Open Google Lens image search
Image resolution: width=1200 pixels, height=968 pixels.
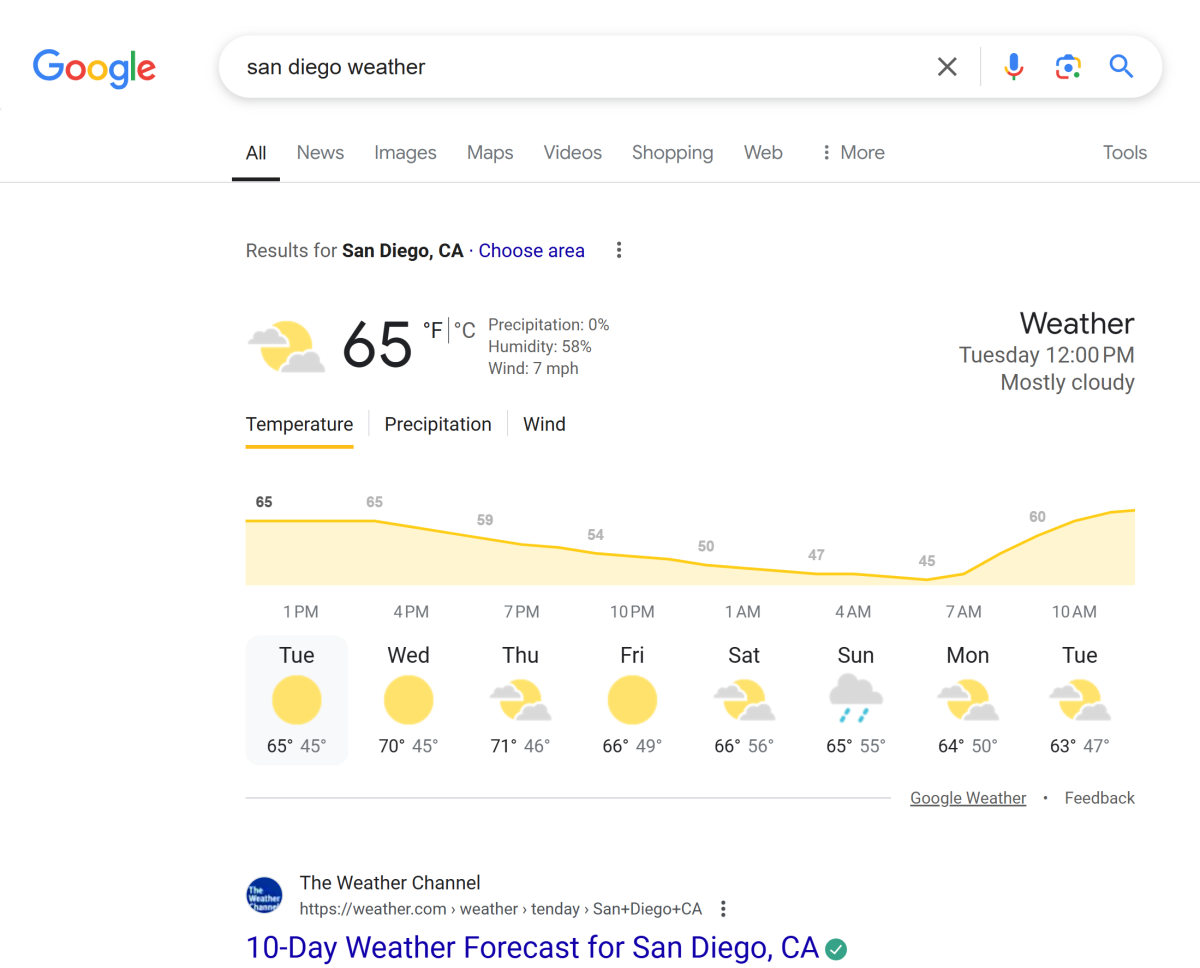tap(1068, 67)
